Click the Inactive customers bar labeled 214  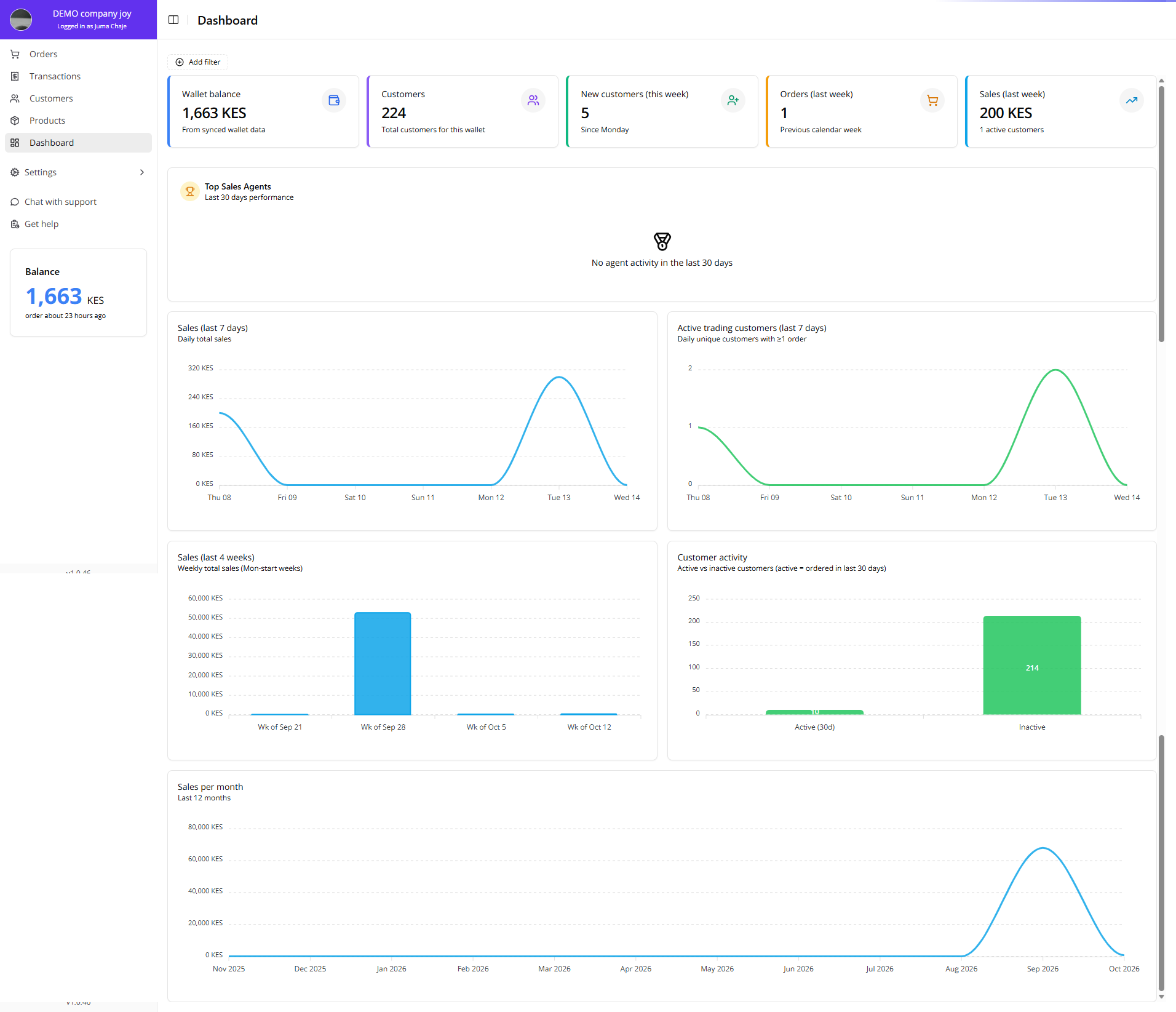click(x=1032, y=665)
